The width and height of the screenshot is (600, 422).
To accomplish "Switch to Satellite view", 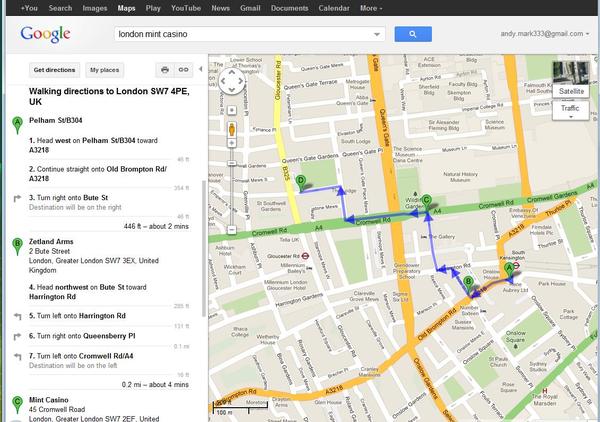I will point(571,91).
